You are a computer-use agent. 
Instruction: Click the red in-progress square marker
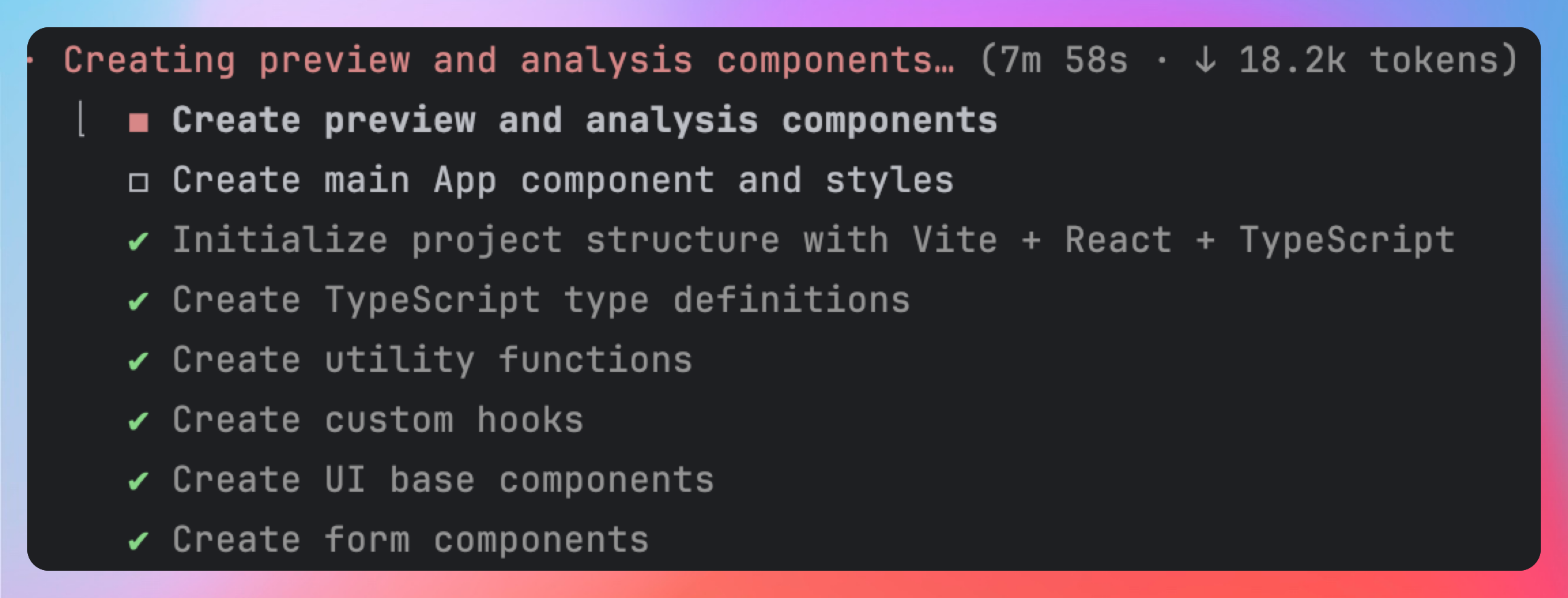139,123
